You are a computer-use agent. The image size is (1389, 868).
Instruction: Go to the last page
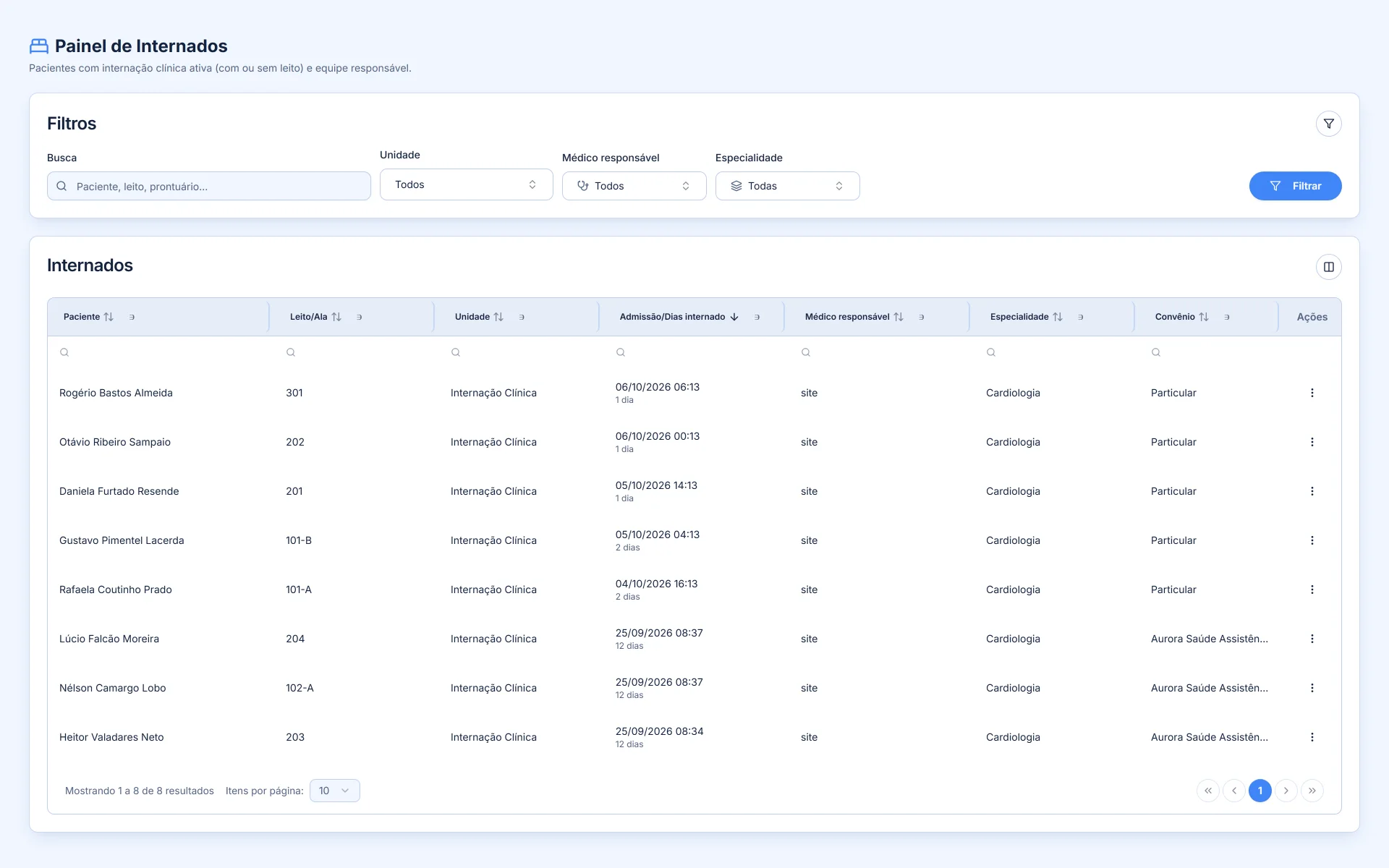pos(1312,791)
